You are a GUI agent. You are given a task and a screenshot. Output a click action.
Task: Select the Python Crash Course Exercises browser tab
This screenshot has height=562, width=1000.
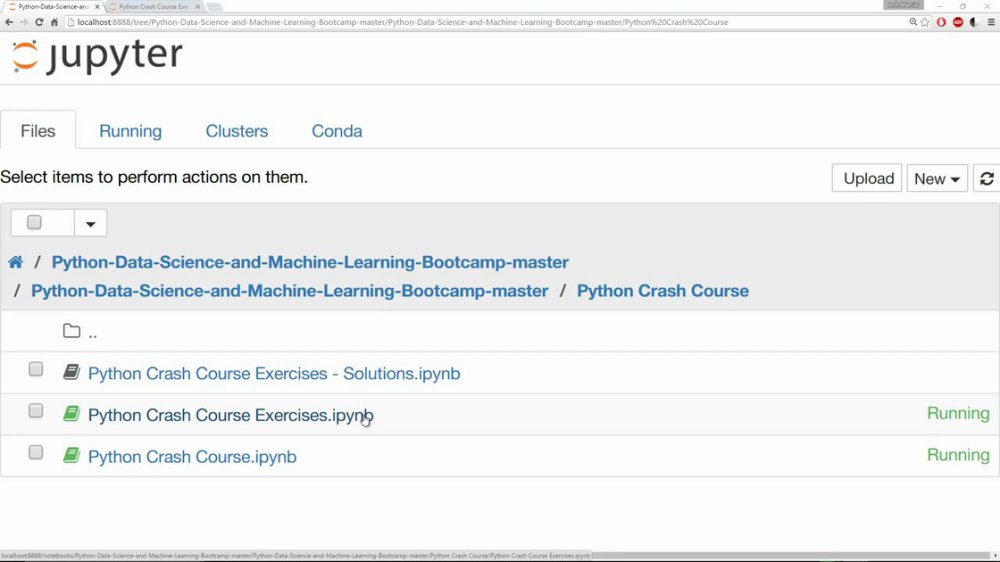152,6
